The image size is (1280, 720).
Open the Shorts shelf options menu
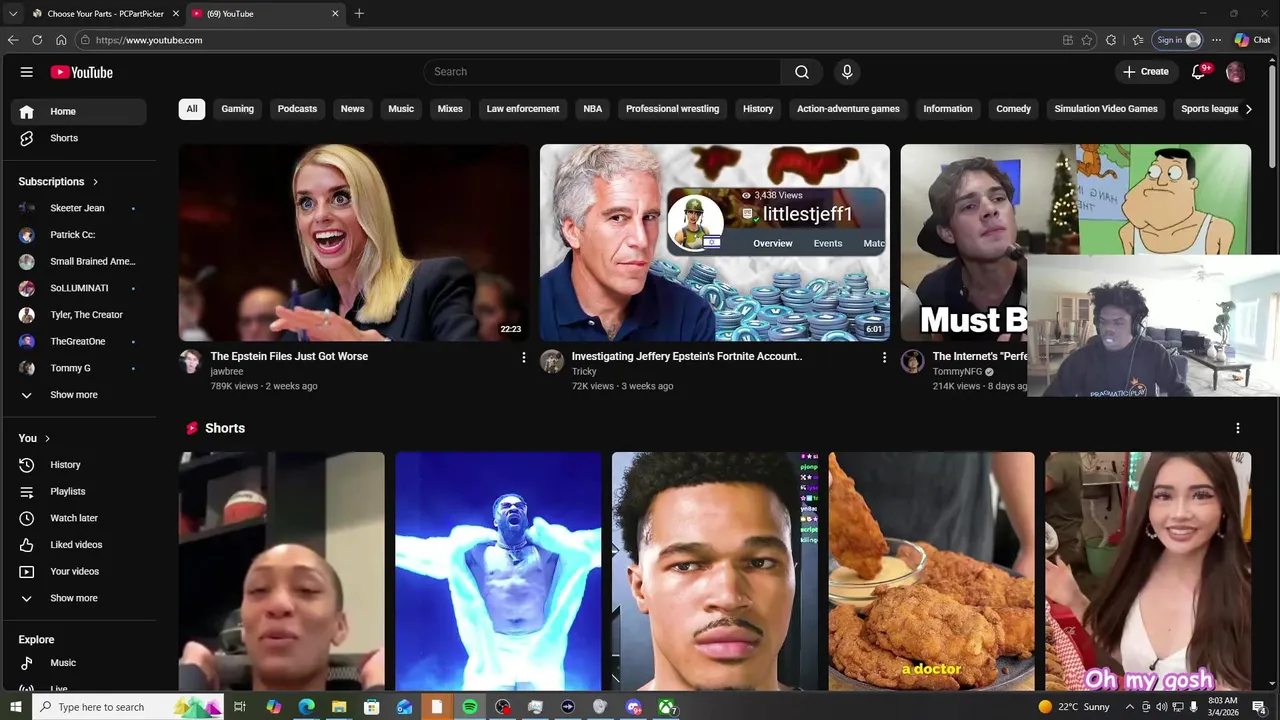[1237, 428]
